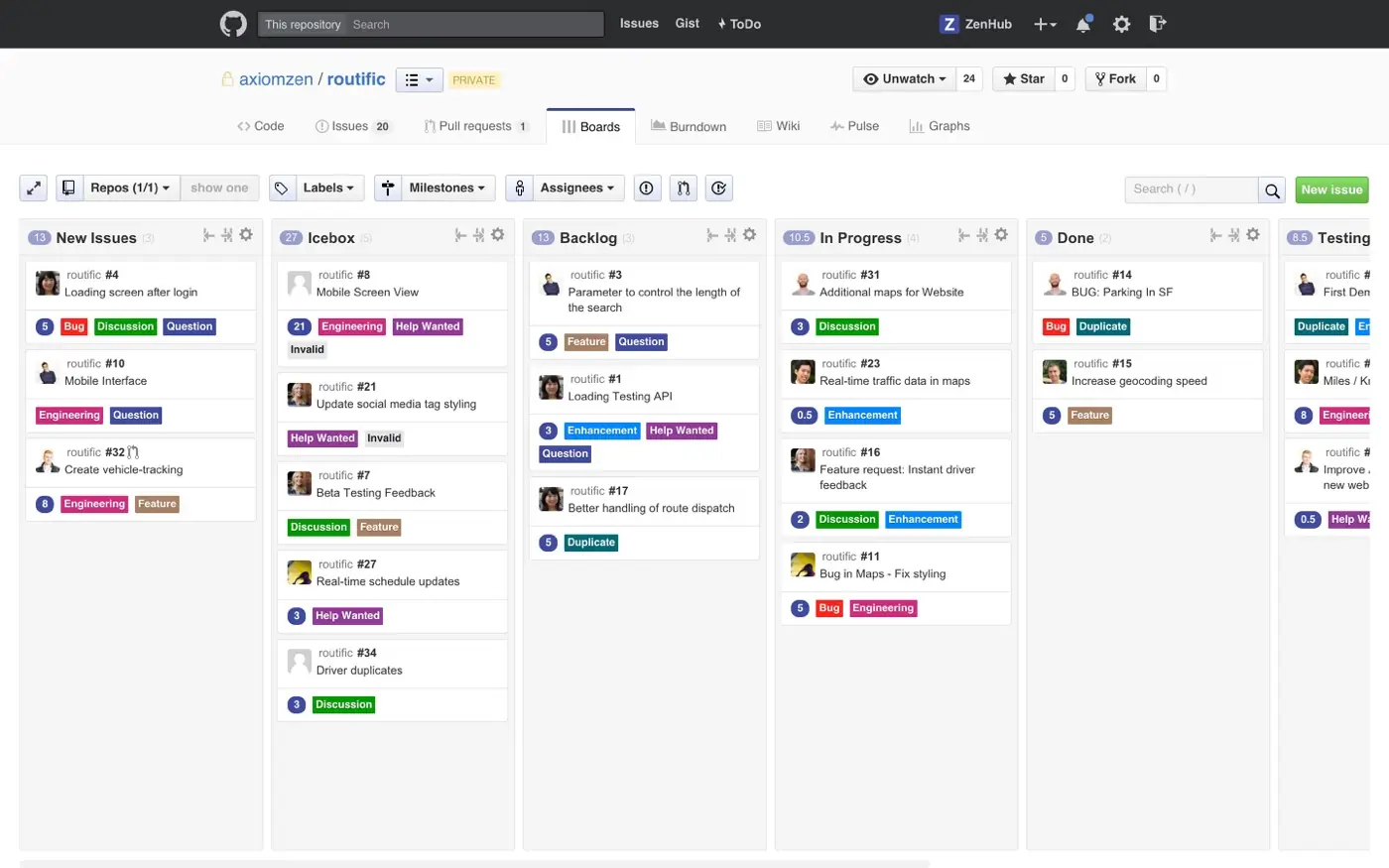This screenshot has width=1389, height=868.
Task: Switch to the Code tab
Action: [261, 126]
